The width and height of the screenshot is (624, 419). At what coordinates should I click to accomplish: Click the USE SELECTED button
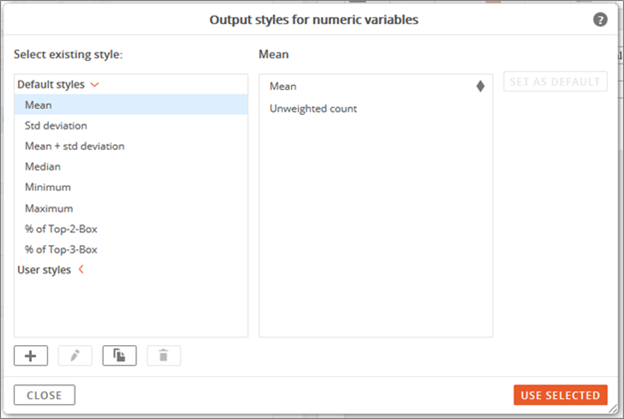560,395
